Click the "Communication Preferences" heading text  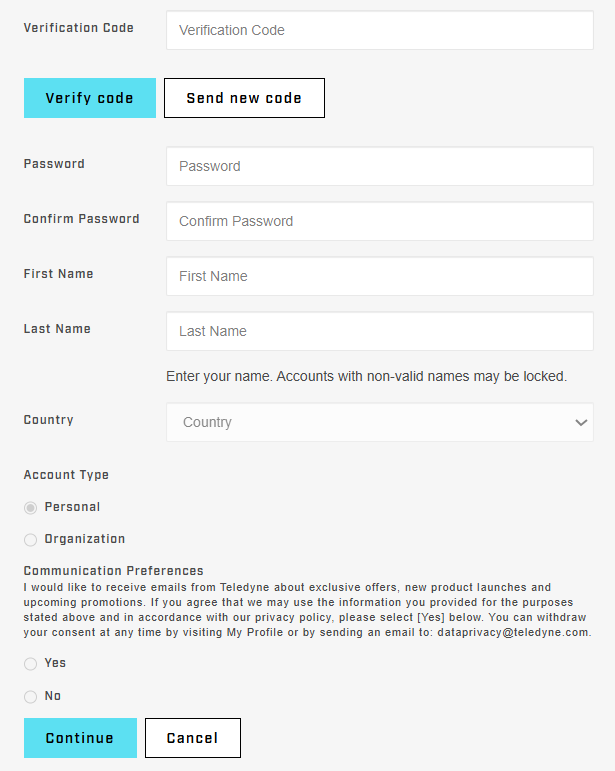click(114, 571)
